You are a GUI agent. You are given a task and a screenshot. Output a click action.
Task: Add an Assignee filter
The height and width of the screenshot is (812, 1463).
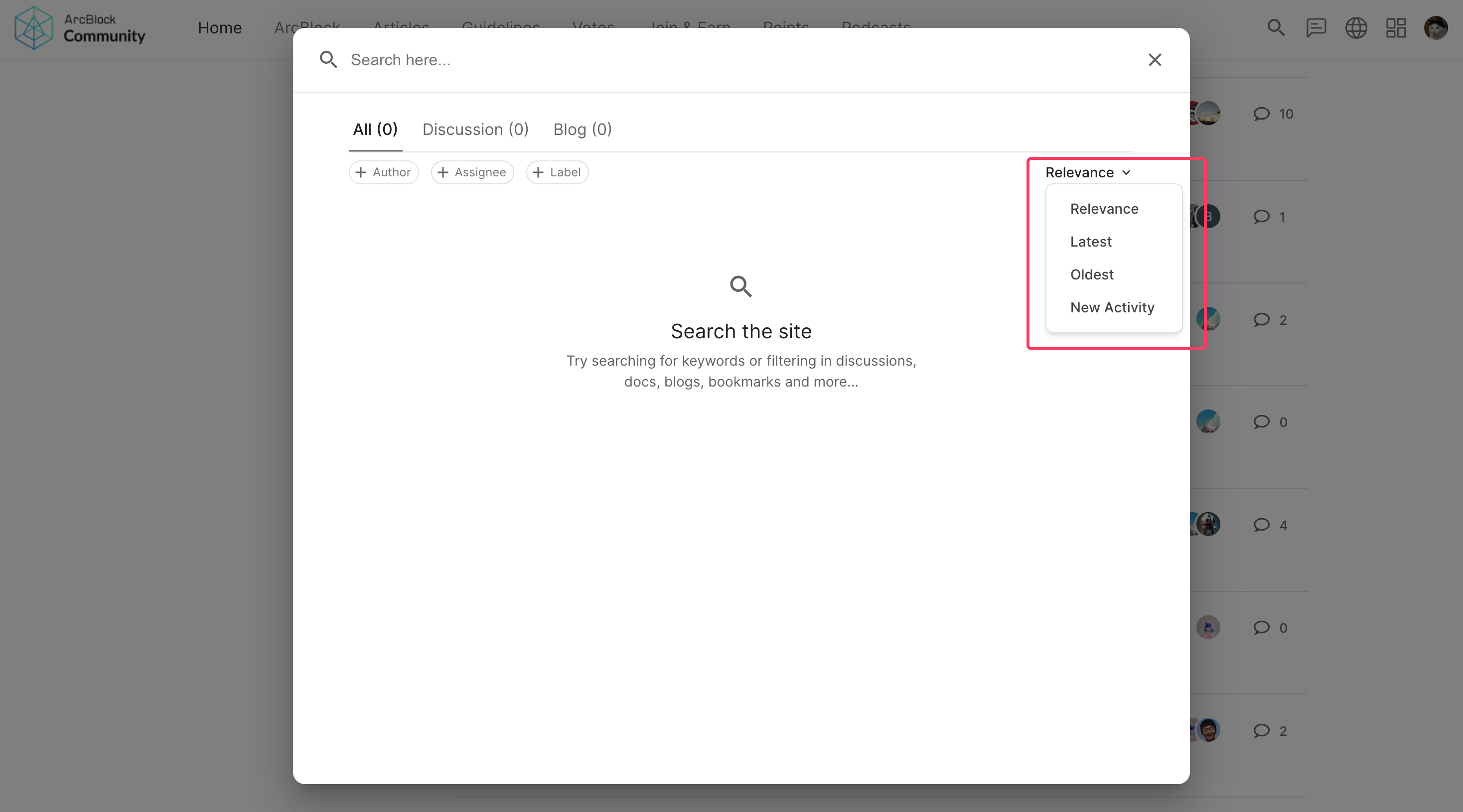(472, 172)
